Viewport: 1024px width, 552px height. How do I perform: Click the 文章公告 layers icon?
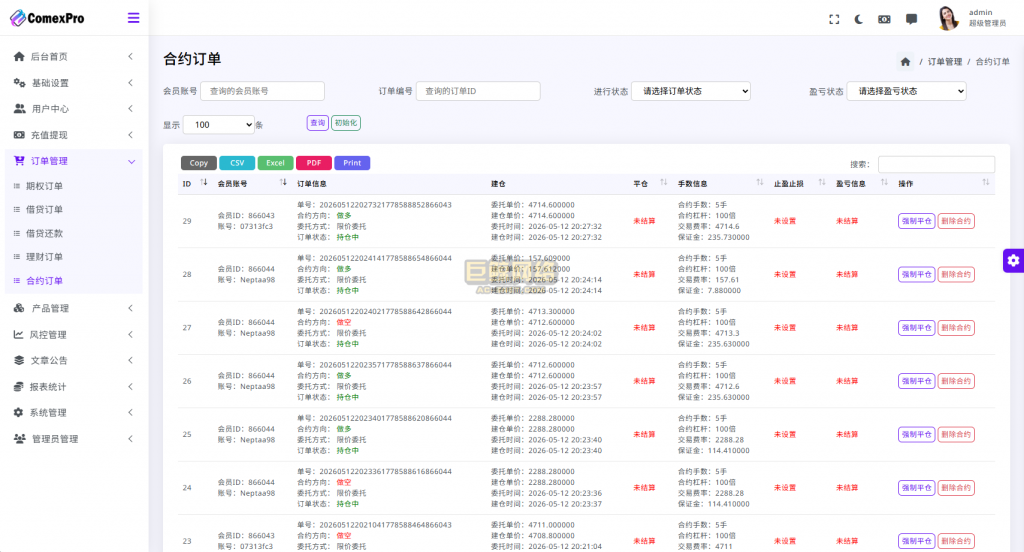point(19,360)
